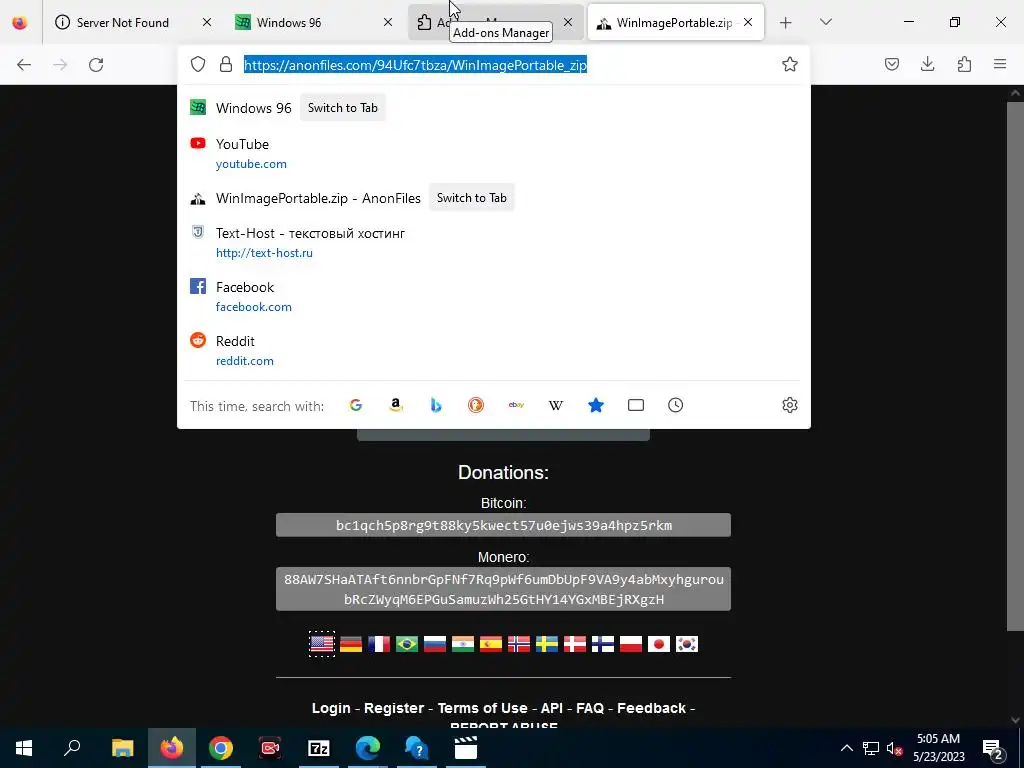Search this time with Amazon
1024x768 pixels.
396,405
